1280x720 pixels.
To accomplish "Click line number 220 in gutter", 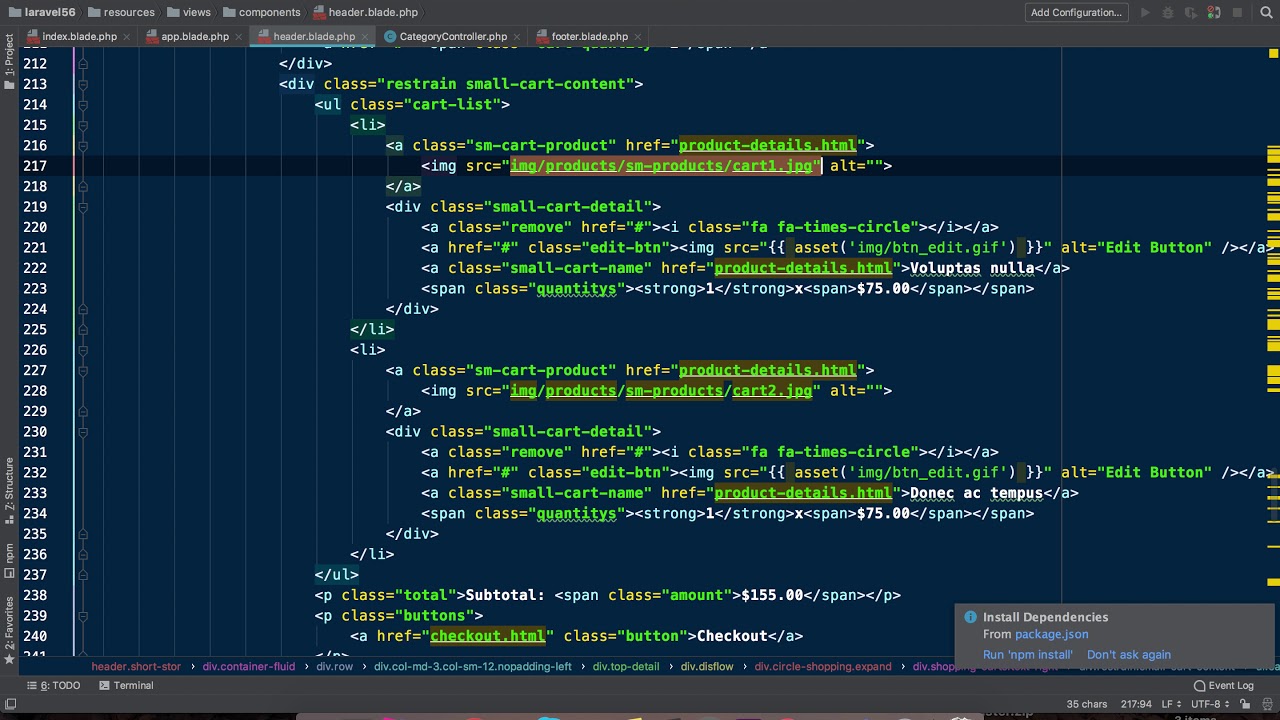I will tap(34, 227).
